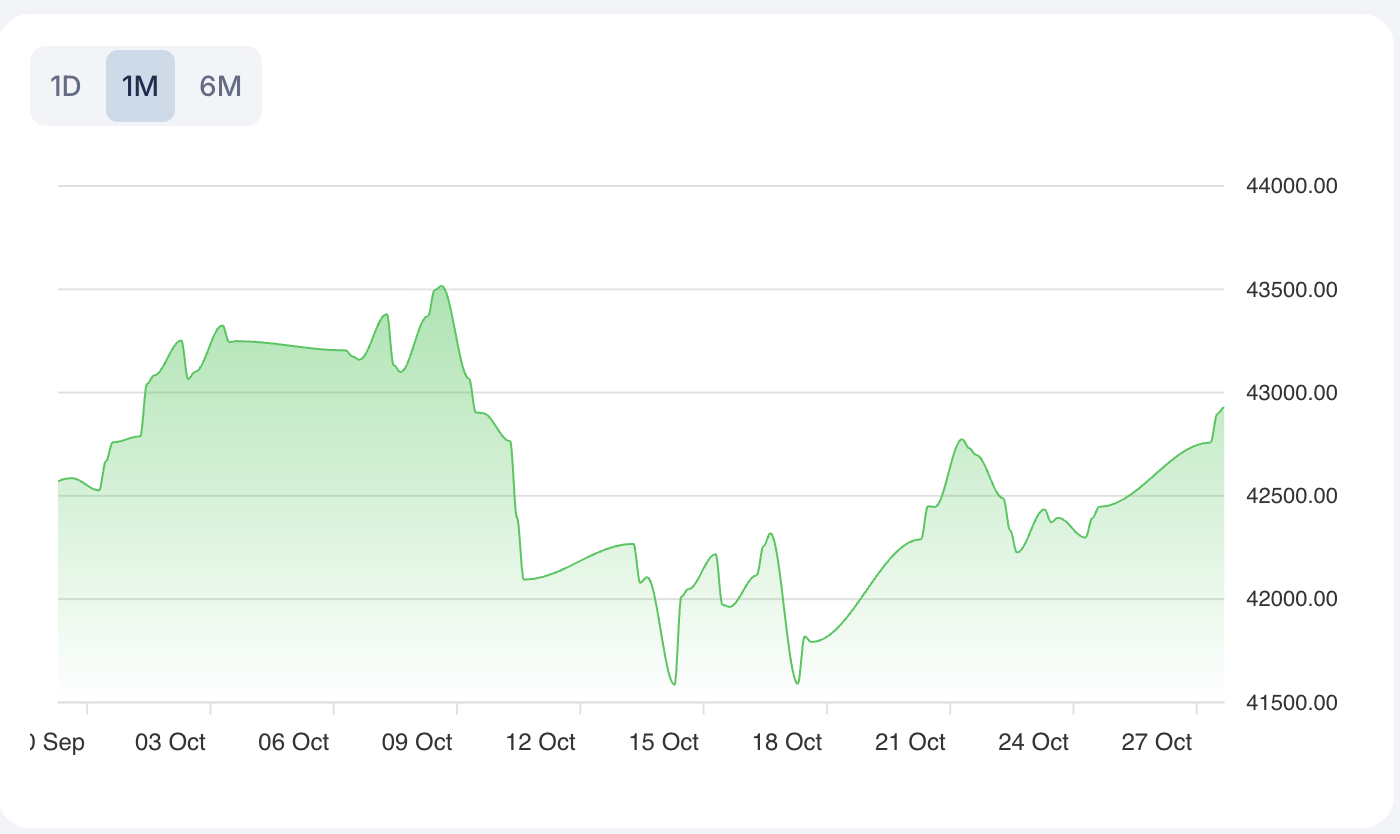Click the 18 Oct date label
Viewport: 1400px width, 834px height.
click(787, 742)
